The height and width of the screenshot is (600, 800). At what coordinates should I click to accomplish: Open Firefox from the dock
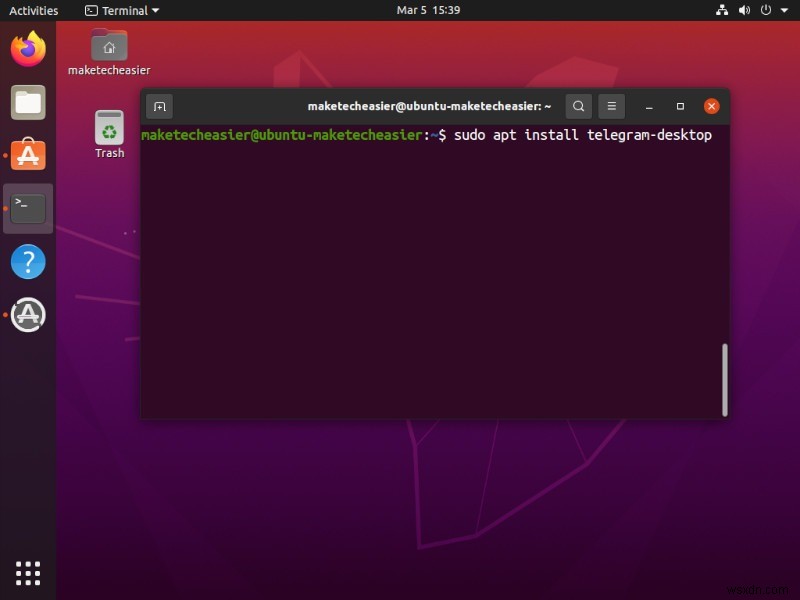[27, 47]
